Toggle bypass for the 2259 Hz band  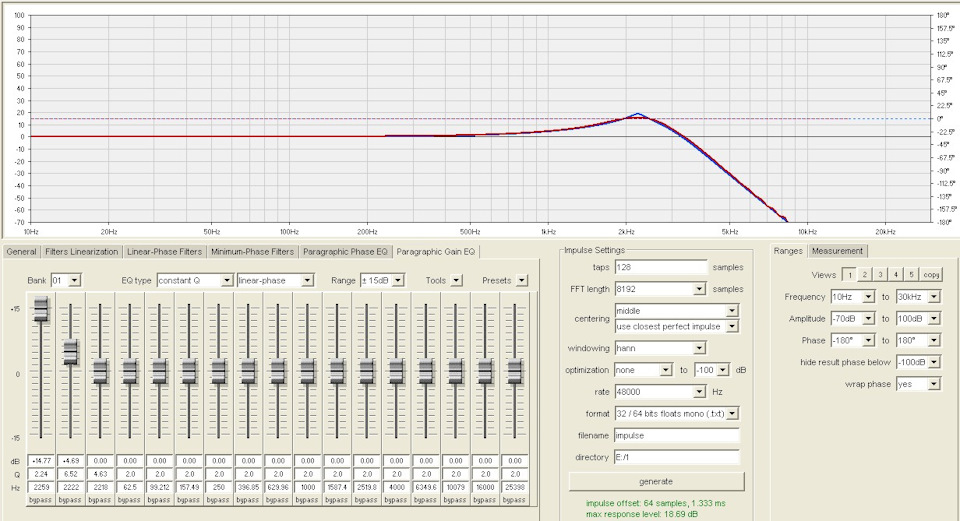pos(40,497)
